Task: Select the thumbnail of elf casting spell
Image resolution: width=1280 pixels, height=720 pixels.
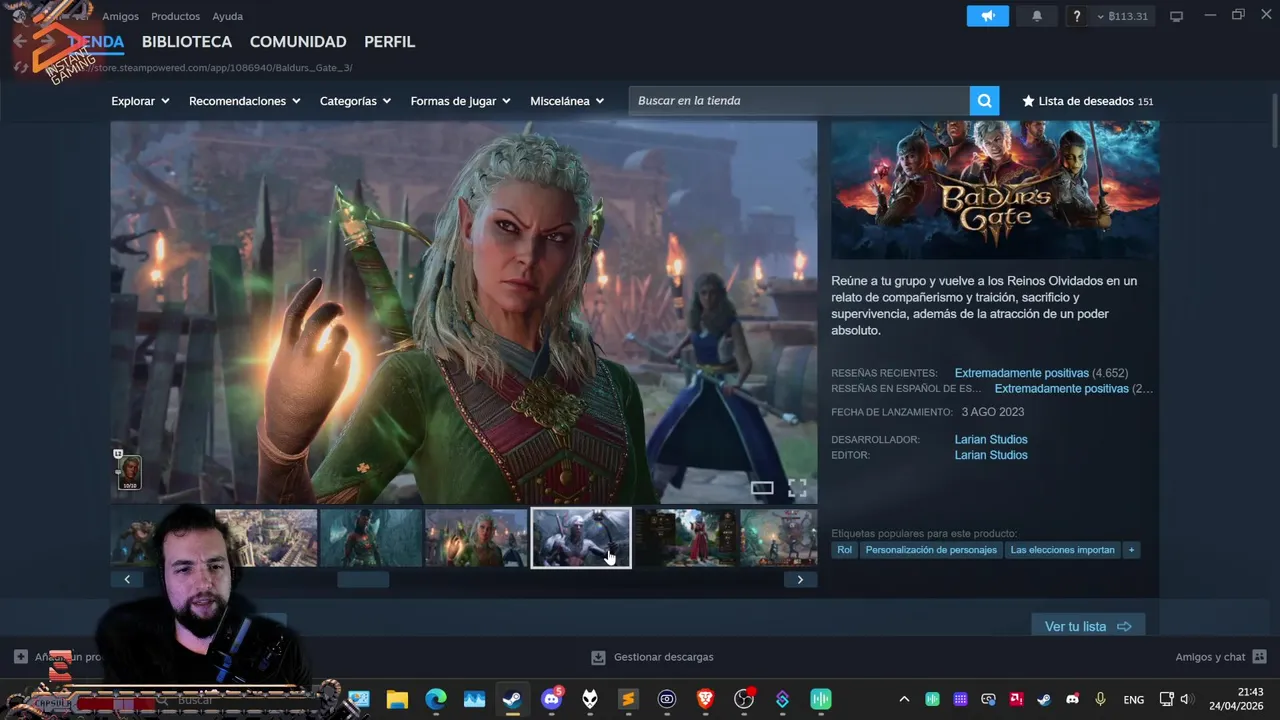Action: 476,538
